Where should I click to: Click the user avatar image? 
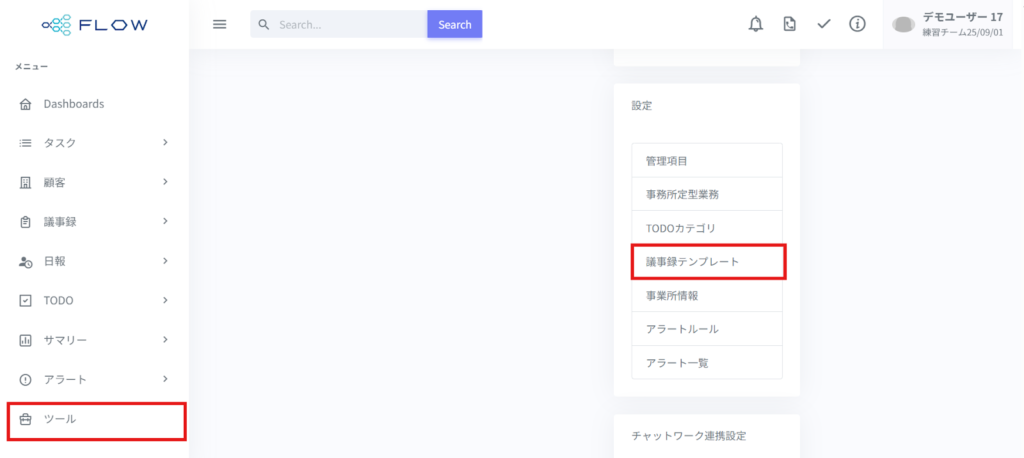pyautogui.click(x=903, y=24)
